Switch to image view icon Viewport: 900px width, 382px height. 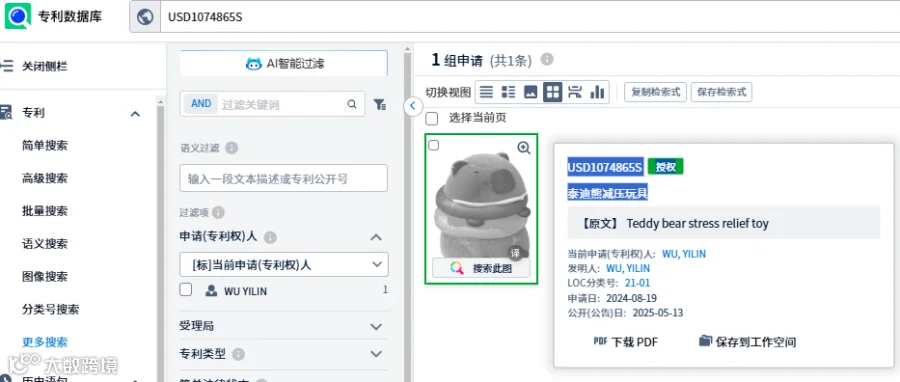[530, 92]
